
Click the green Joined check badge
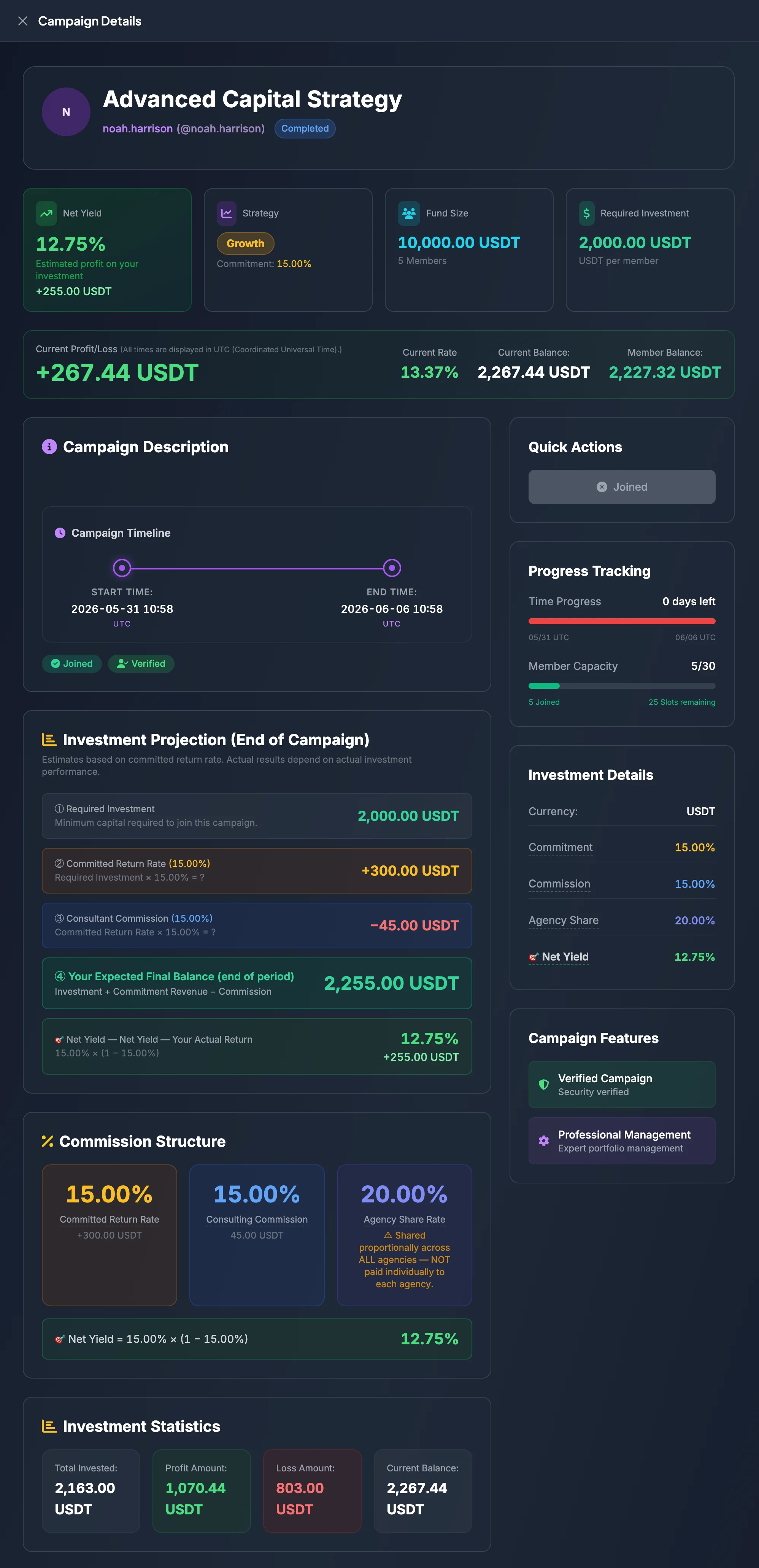point(72,663)
